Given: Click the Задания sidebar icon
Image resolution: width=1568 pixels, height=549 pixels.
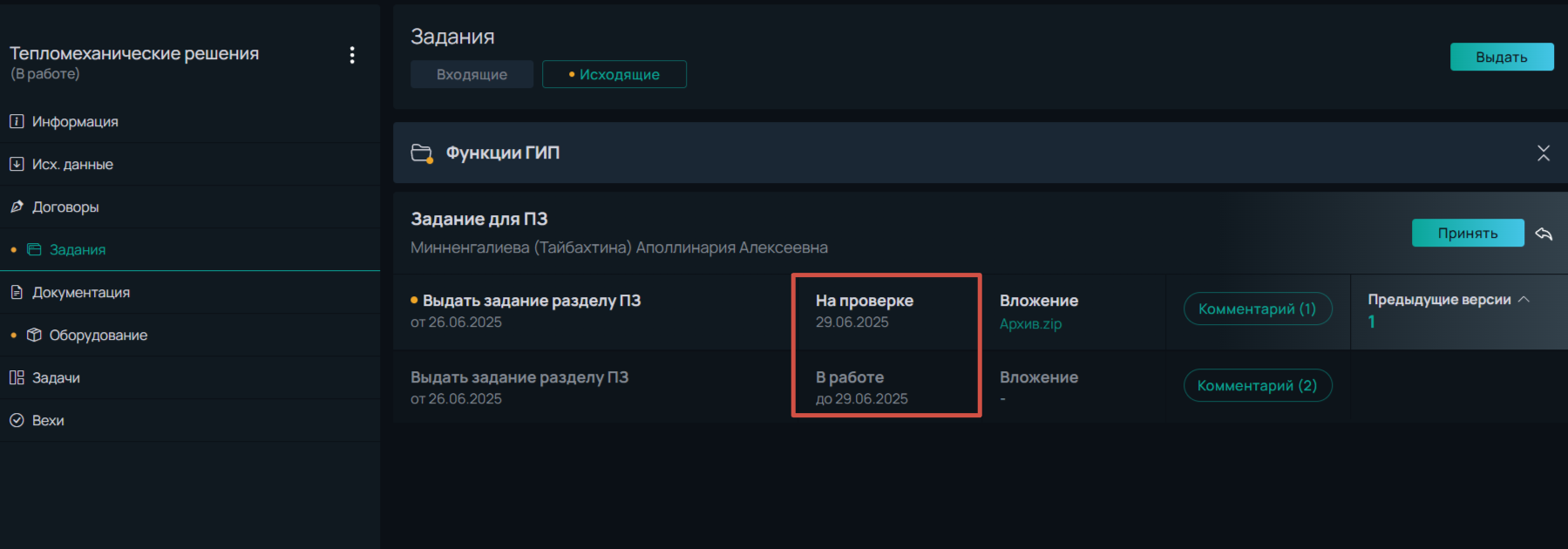Looking at the screenshot, I should click(34, 249).
